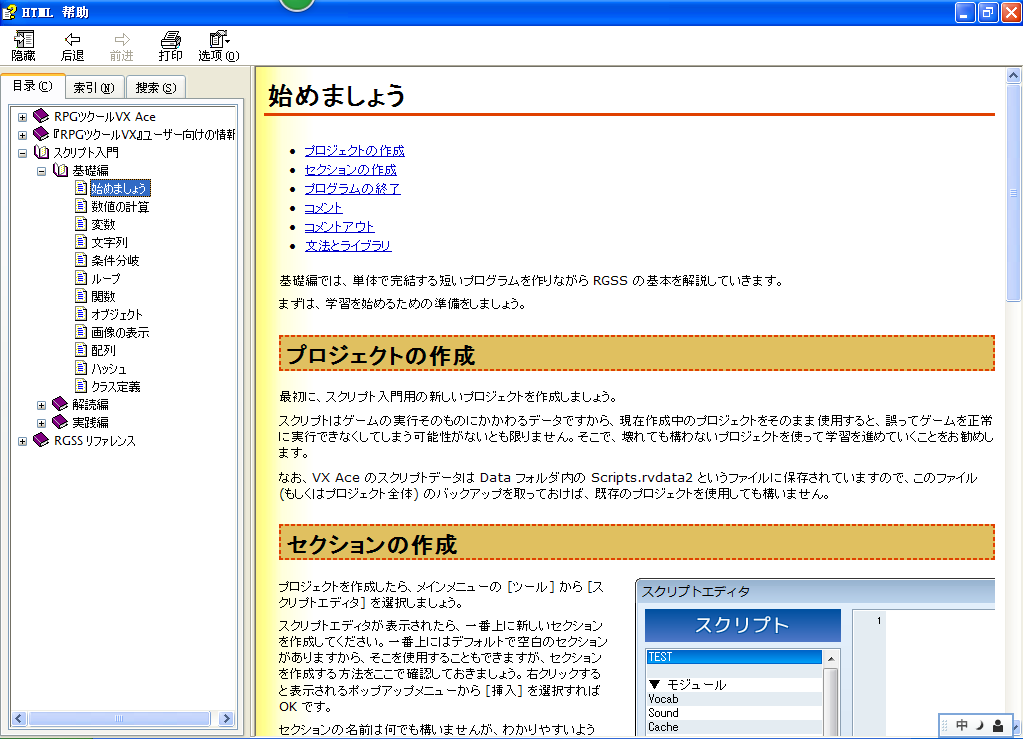The width and height of the screenshot is (1023, 739).
Task: Click page icon beside 条件分岐
Action: pyautogui.click(x=81, y=260)
